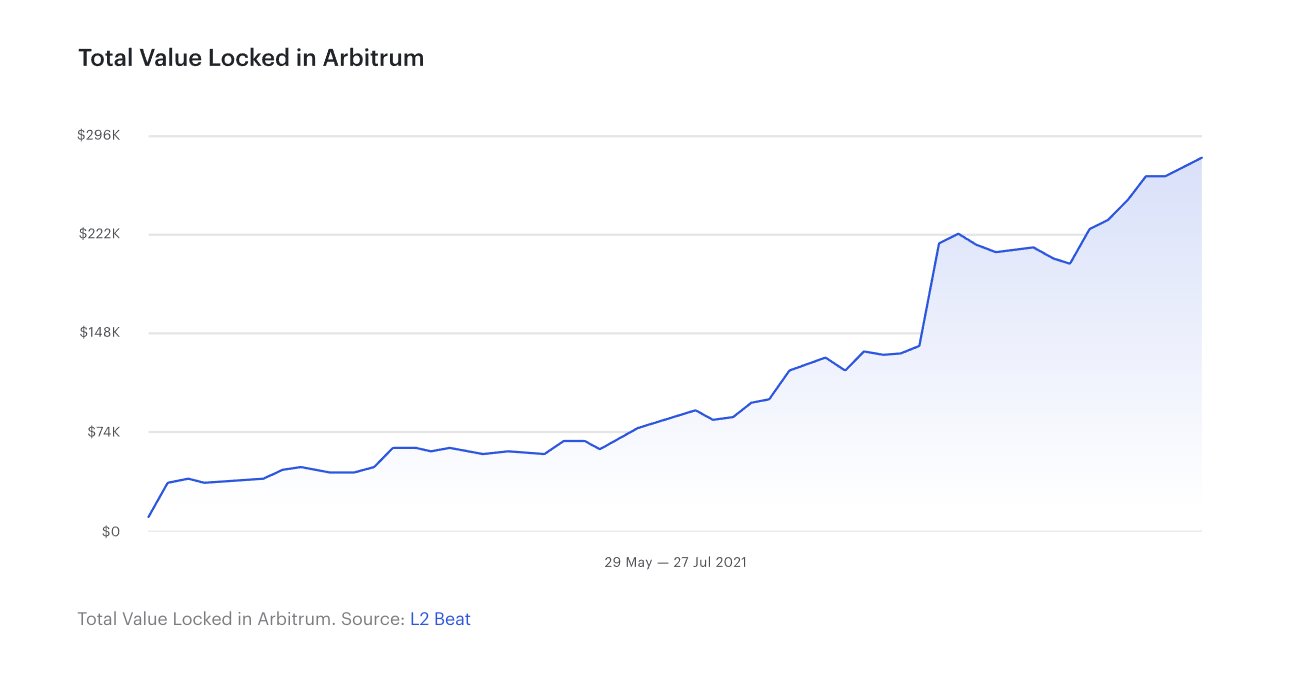
Task: Open the L2 Beat source link
Action: pyautogui.click(x=440, y=619)
